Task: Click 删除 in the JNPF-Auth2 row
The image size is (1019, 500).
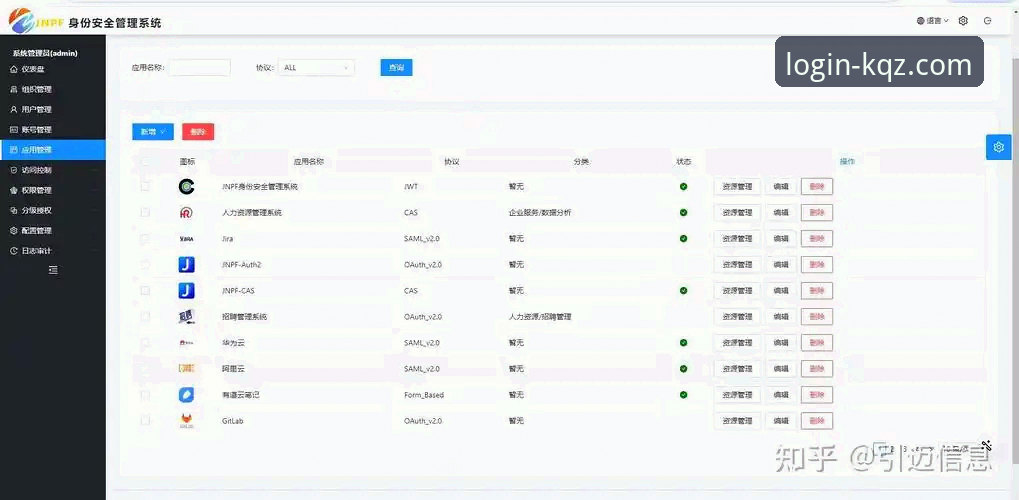Action: click(817, 265)
